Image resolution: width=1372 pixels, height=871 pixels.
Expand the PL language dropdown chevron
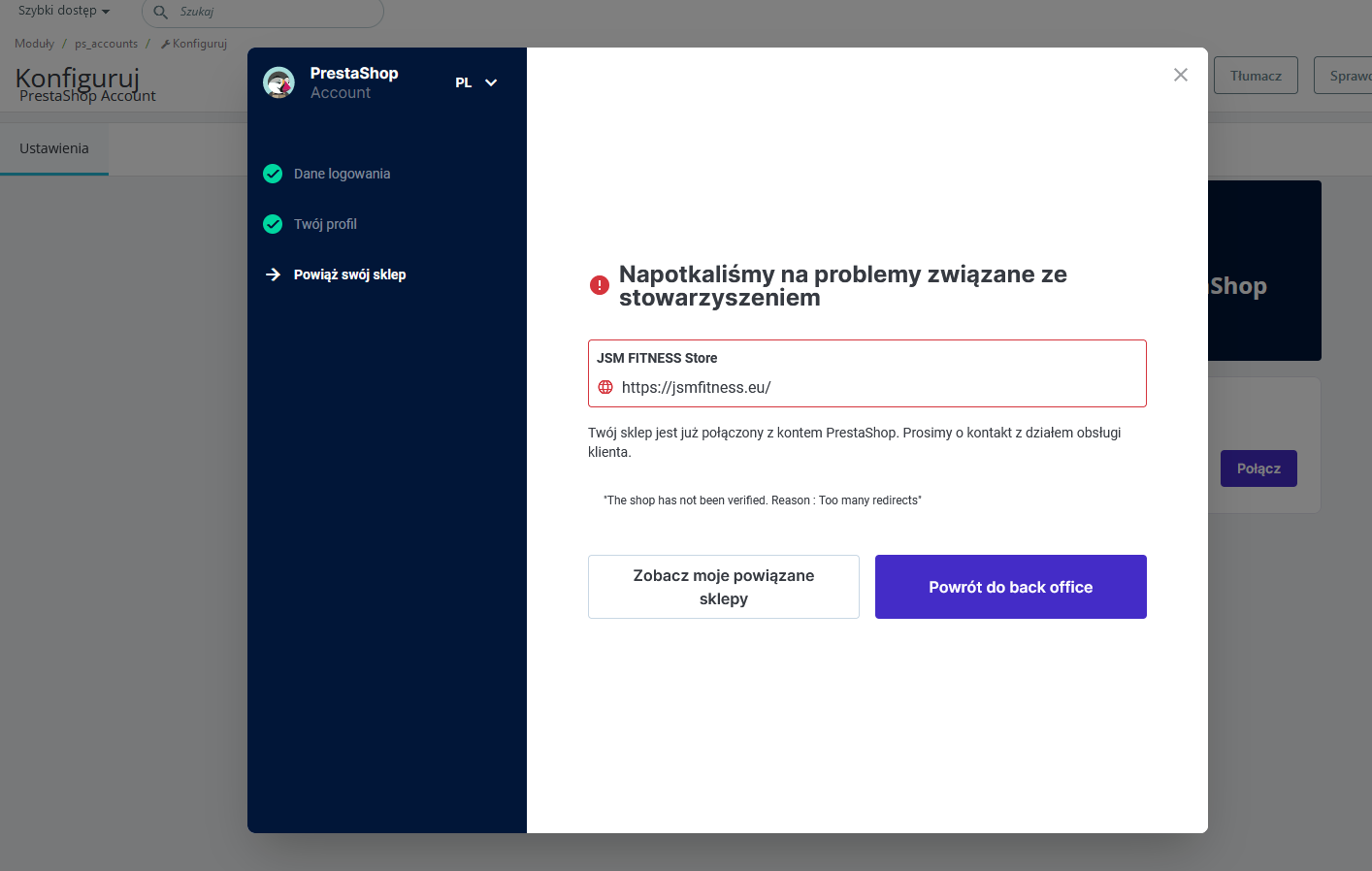click(491, 82)
